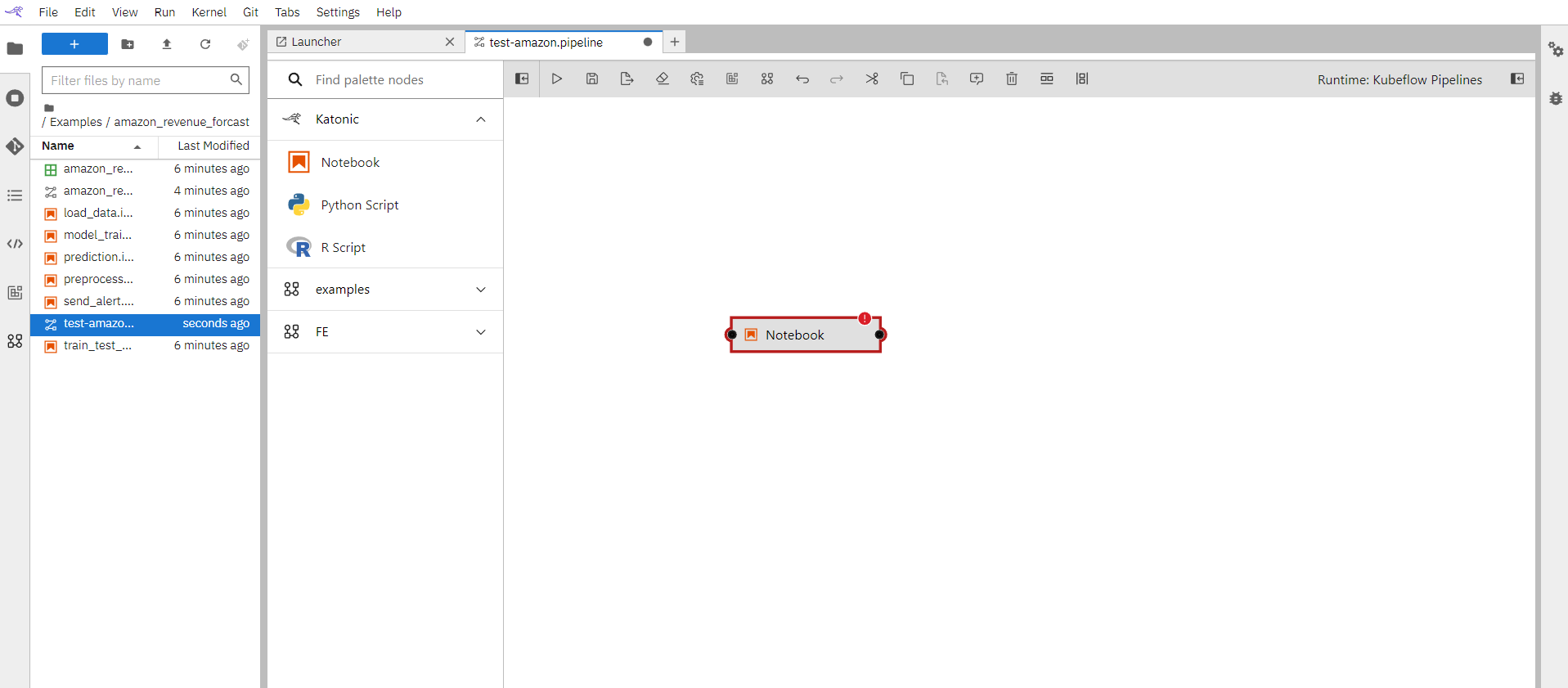Delete the selected node with the trash icon
Image resolution: width=1568 pixels, height=688 pixels.
1012,79
